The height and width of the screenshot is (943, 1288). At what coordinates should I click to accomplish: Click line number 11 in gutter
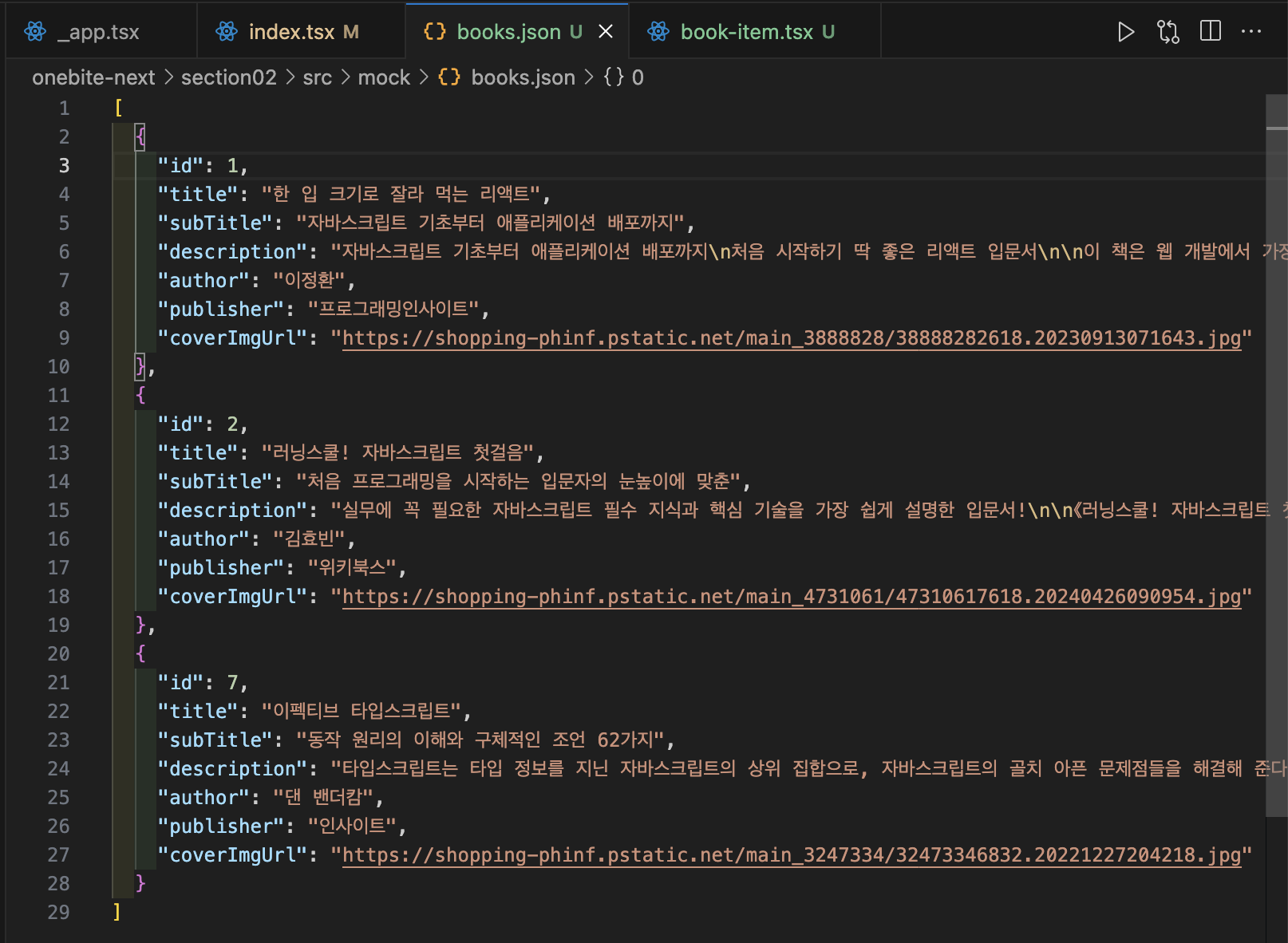point(58,396)
